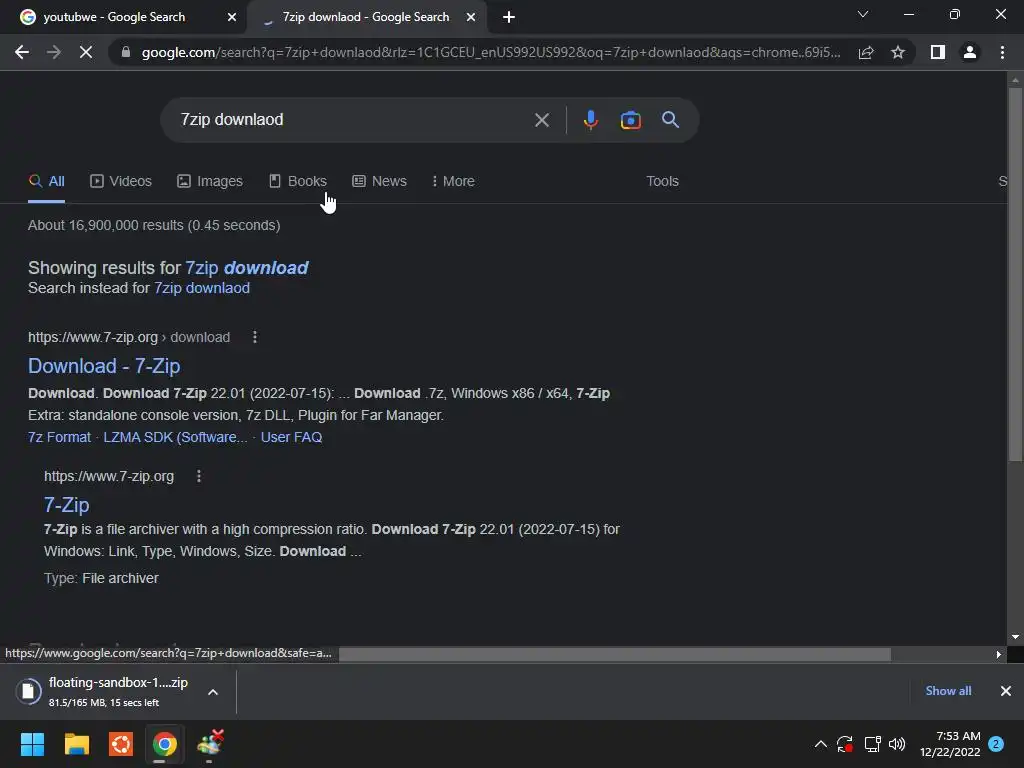Switch to Videos results

121,182
